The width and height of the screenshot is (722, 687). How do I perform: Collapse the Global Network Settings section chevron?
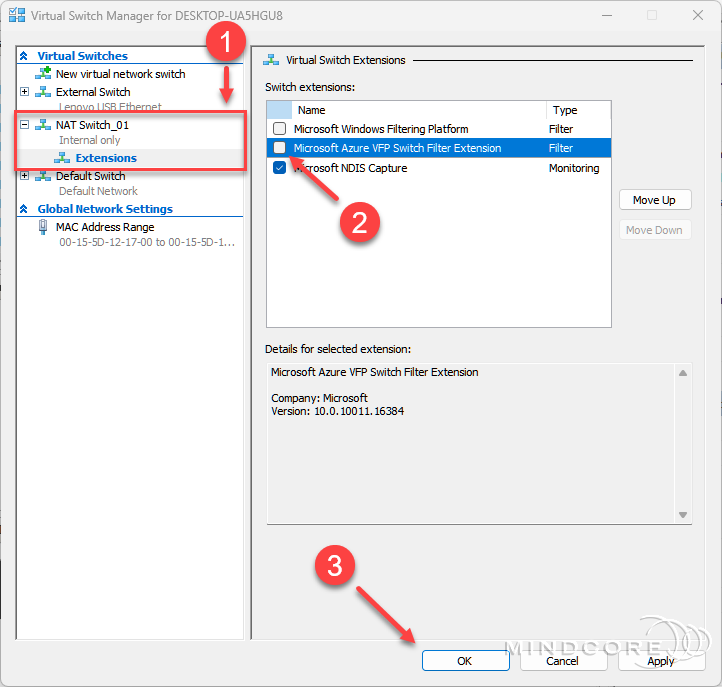(24, 209)
